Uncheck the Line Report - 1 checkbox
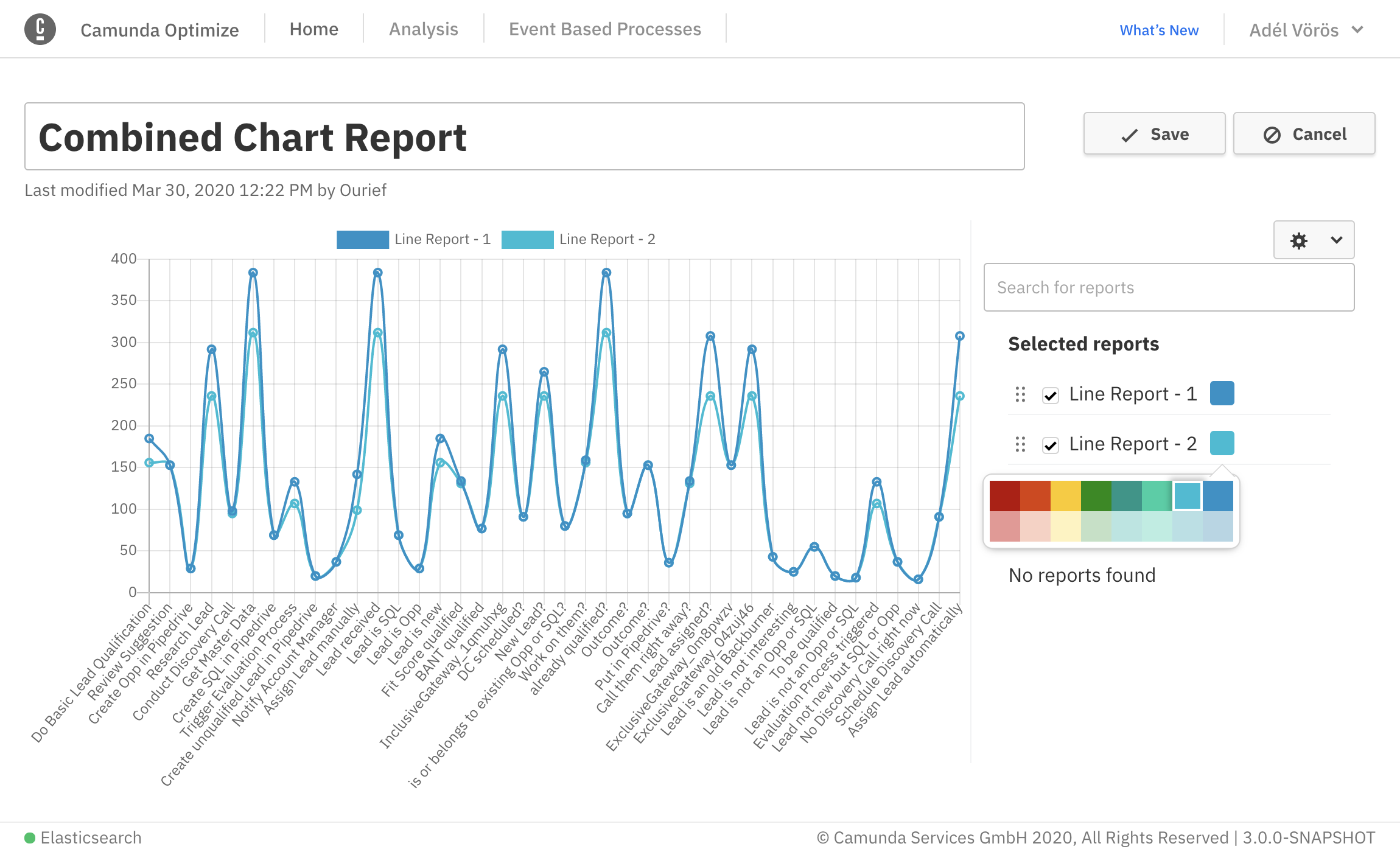This screenshot has height=852, width=1400. [x=1050, y=396]
